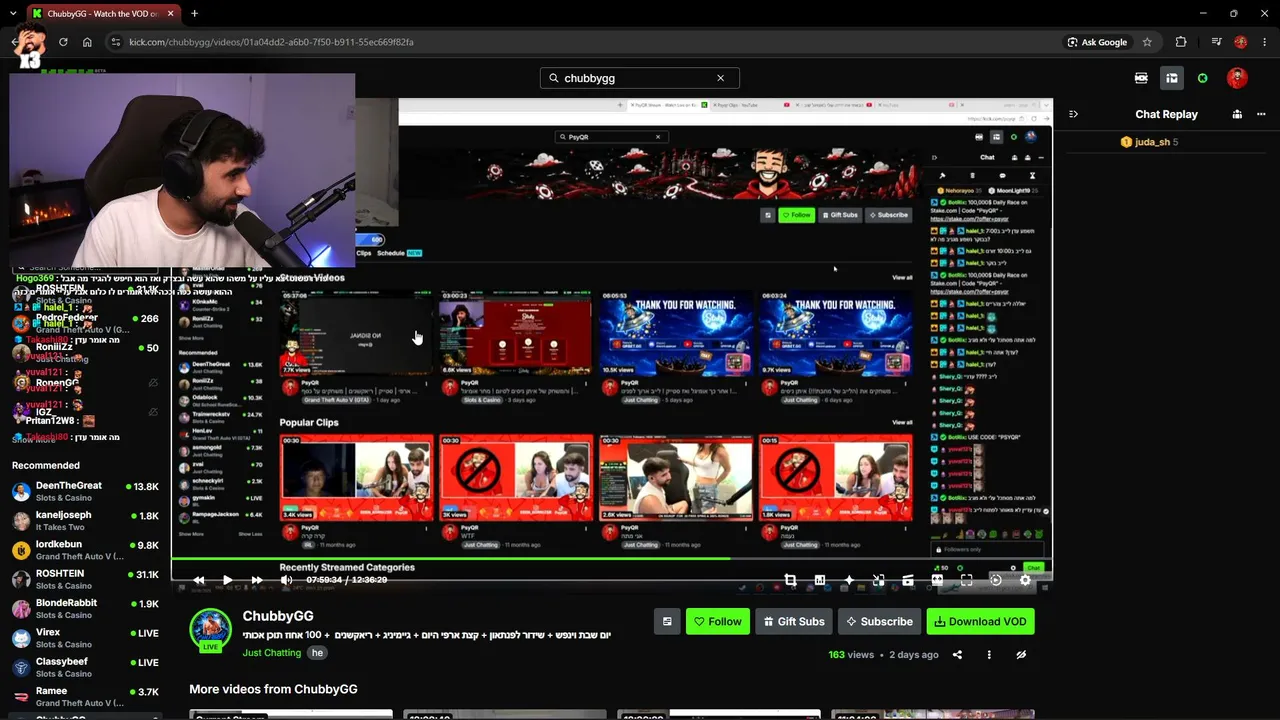The width and height of the screenshot is (1280, 720).
Task: Open browser media controls
Action: coord(1216,42)
